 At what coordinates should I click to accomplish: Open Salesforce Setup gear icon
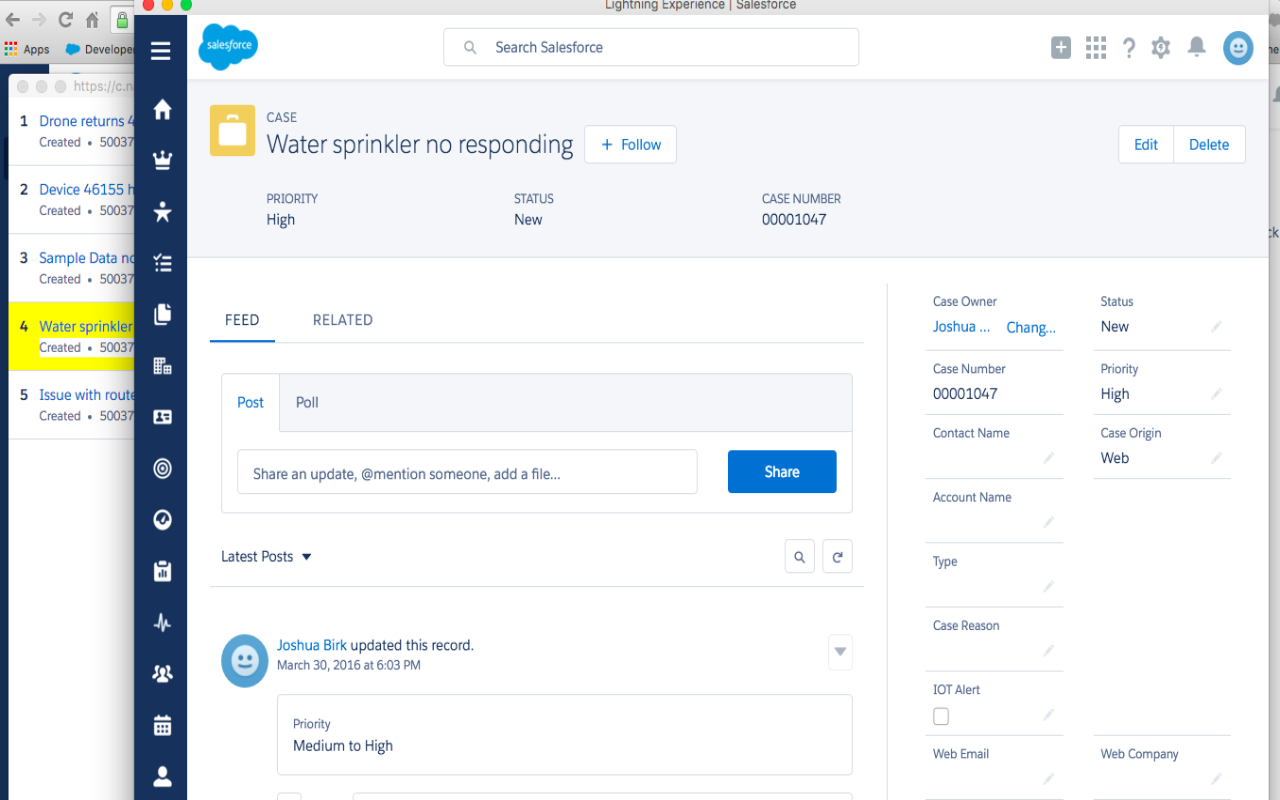pyautogui.click(x=1160, y=47)
